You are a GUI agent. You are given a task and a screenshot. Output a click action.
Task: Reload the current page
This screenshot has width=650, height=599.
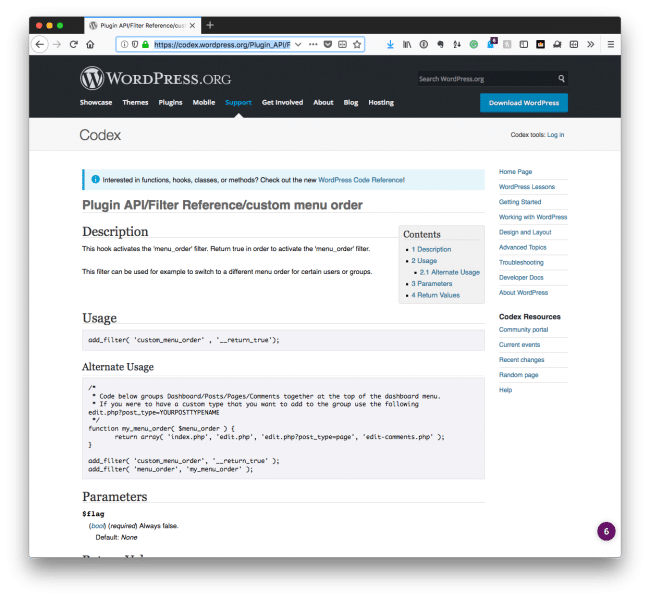click(x=74, y=44)
